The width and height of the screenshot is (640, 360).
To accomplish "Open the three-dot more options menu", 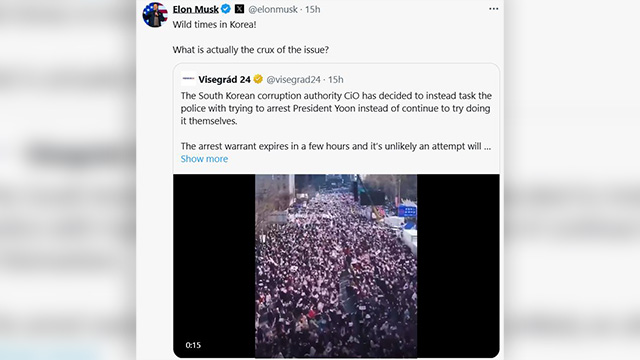I will 493,9.
